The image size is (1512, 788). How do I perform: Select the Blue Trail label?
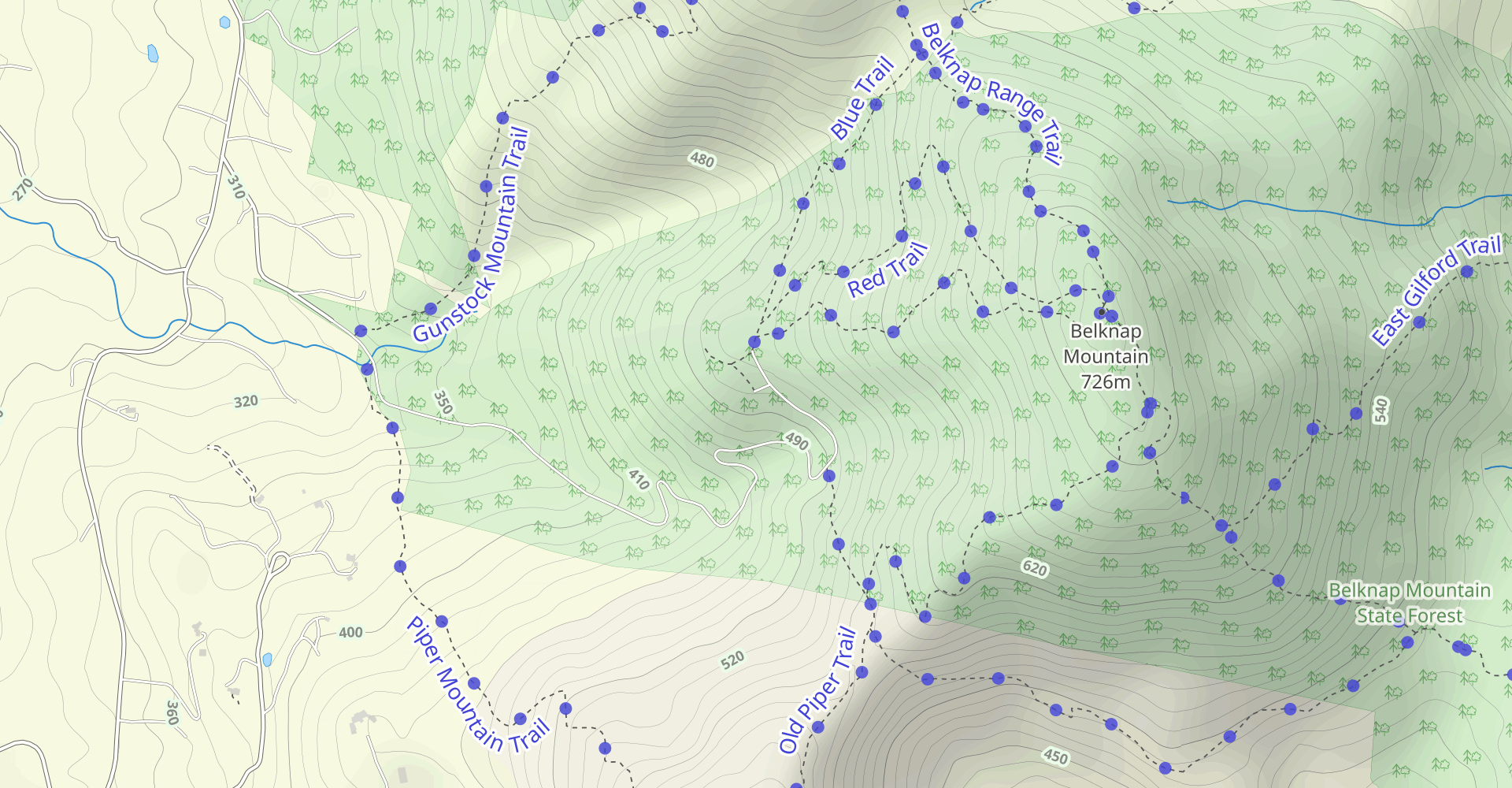(x=863, y=98)
